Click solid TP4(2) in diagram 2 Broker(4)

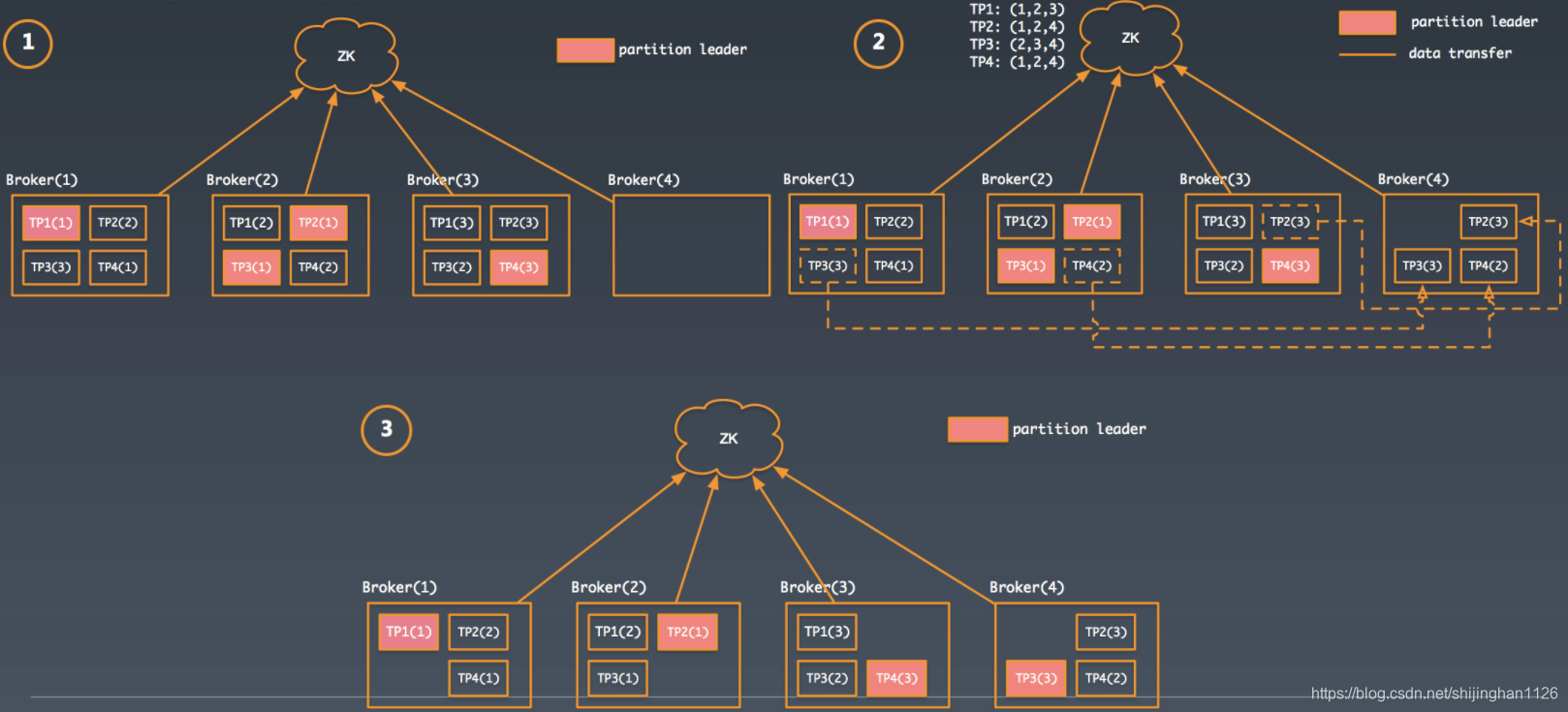(1489, 265)
